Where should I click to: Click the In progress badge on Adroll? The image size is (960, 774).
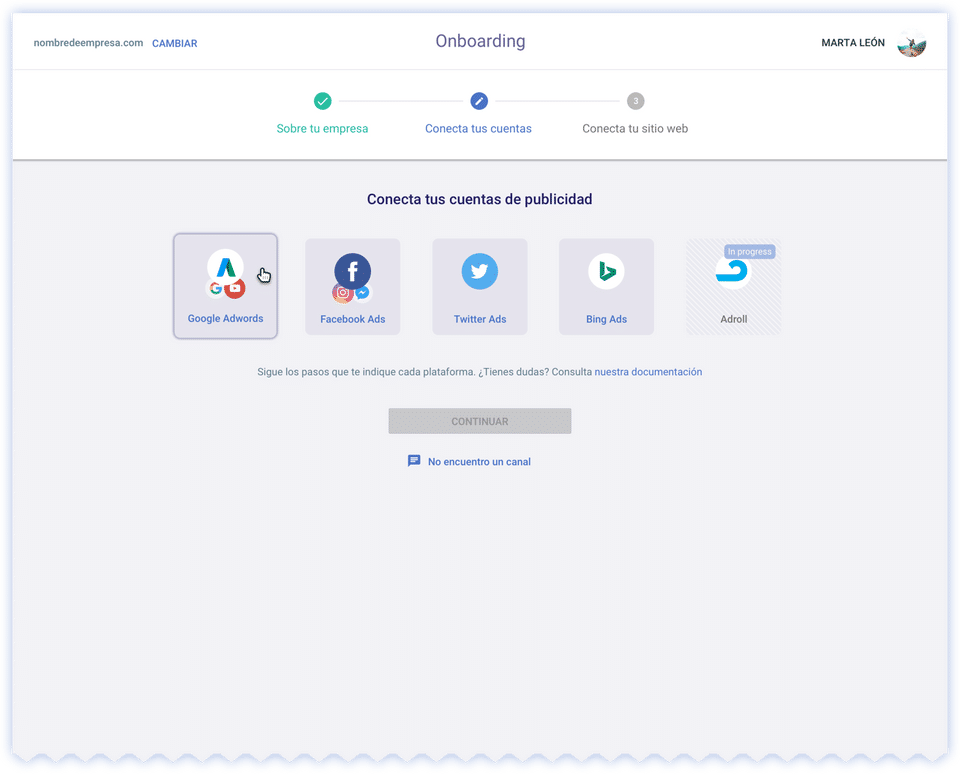(x=749, y=252)
